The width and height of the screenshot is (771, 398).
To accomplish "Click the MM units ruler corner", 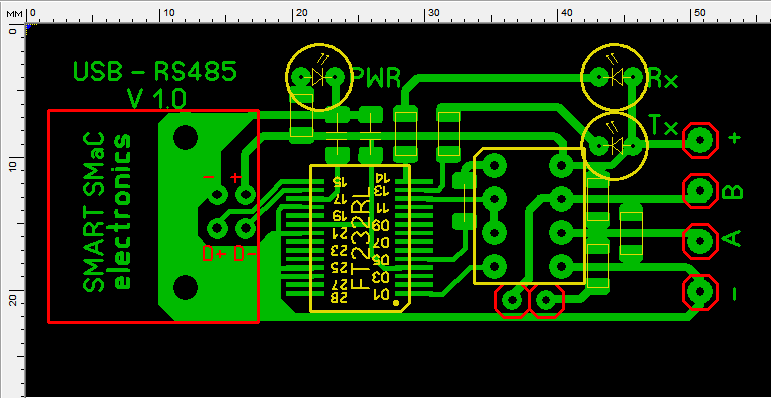I will pyautogui.click(x=14, y=13).
